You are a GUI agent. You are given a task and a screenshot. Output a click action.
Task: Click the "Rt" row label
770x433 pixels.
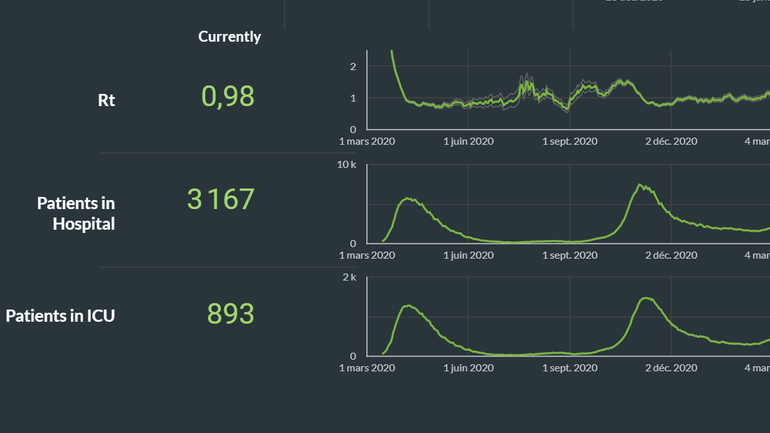coord(105,100)
